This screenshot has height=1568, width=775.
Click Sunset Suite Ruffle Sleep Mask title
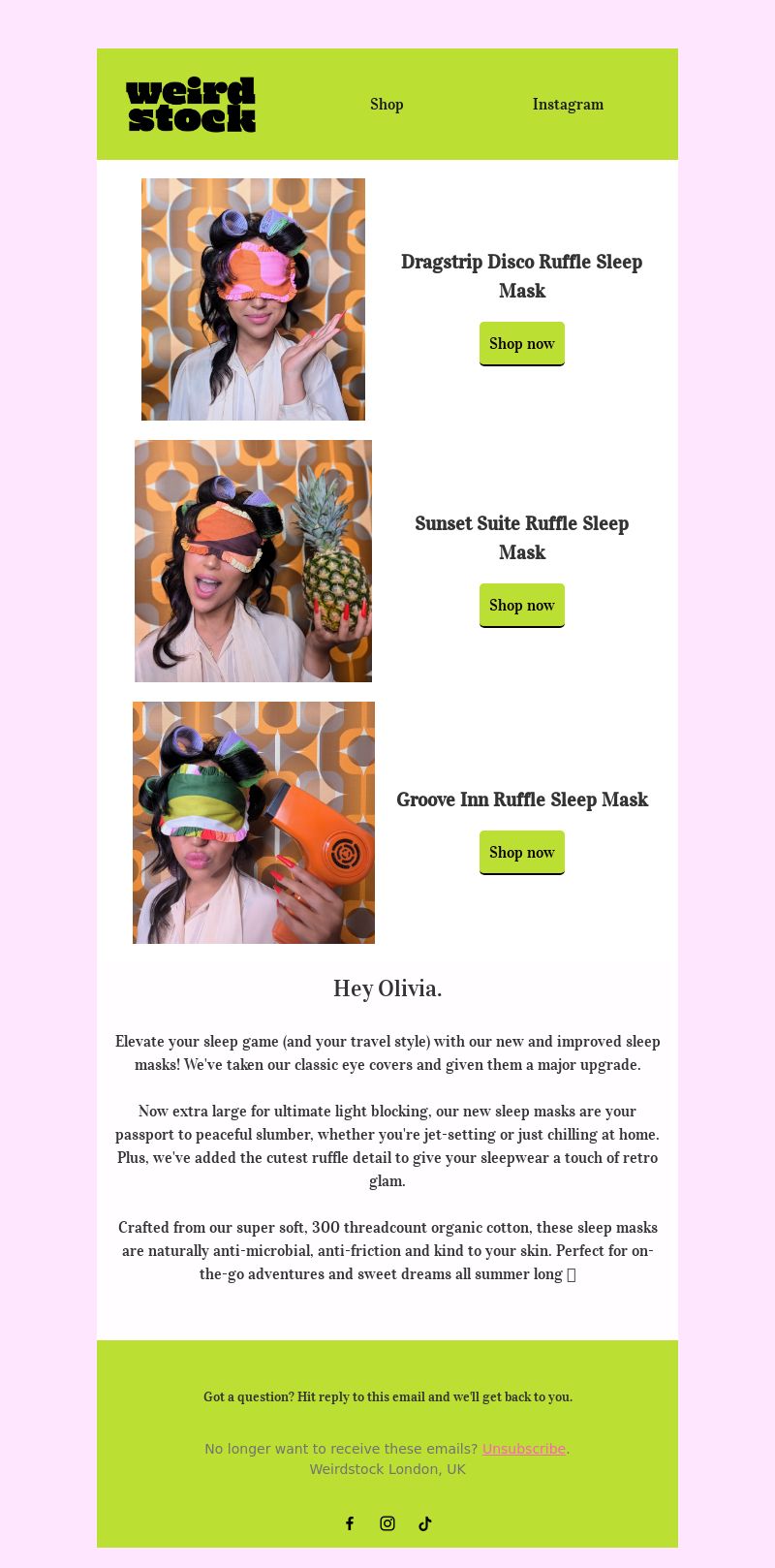pyautogui.click(x=522, y=538)
